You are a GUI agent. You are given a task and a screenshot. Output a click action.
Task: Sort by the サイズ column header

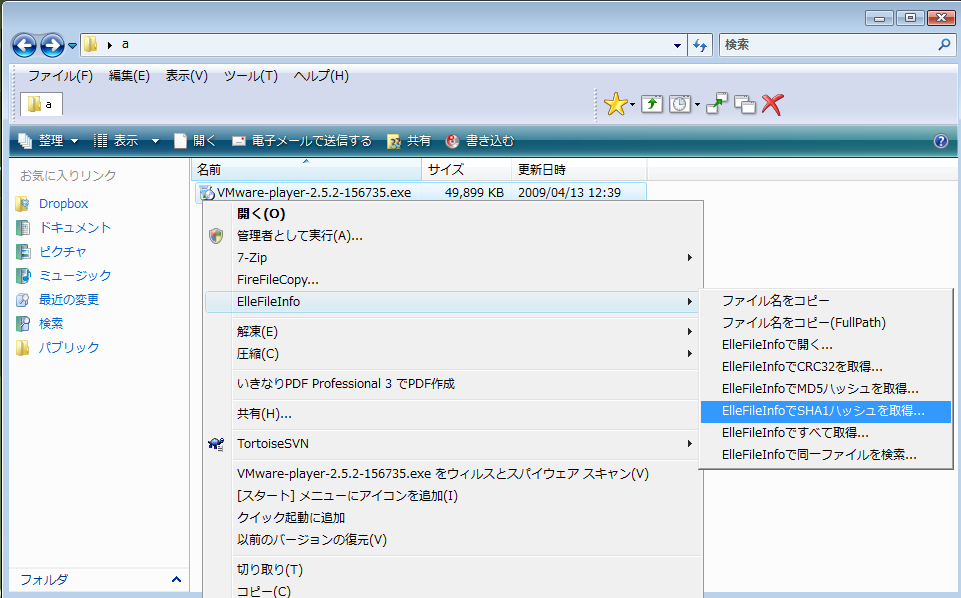(x=466, y=169)
